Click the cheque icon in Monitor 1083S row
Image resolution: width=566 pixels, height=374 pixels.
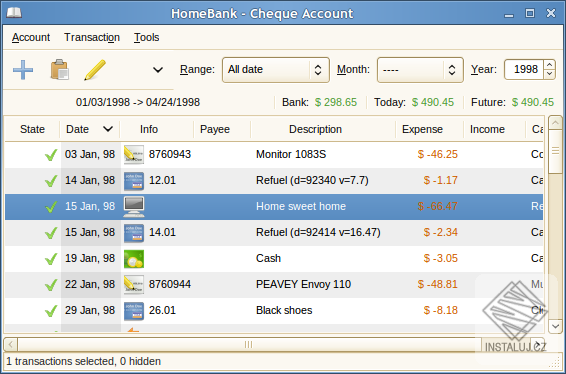134,155
